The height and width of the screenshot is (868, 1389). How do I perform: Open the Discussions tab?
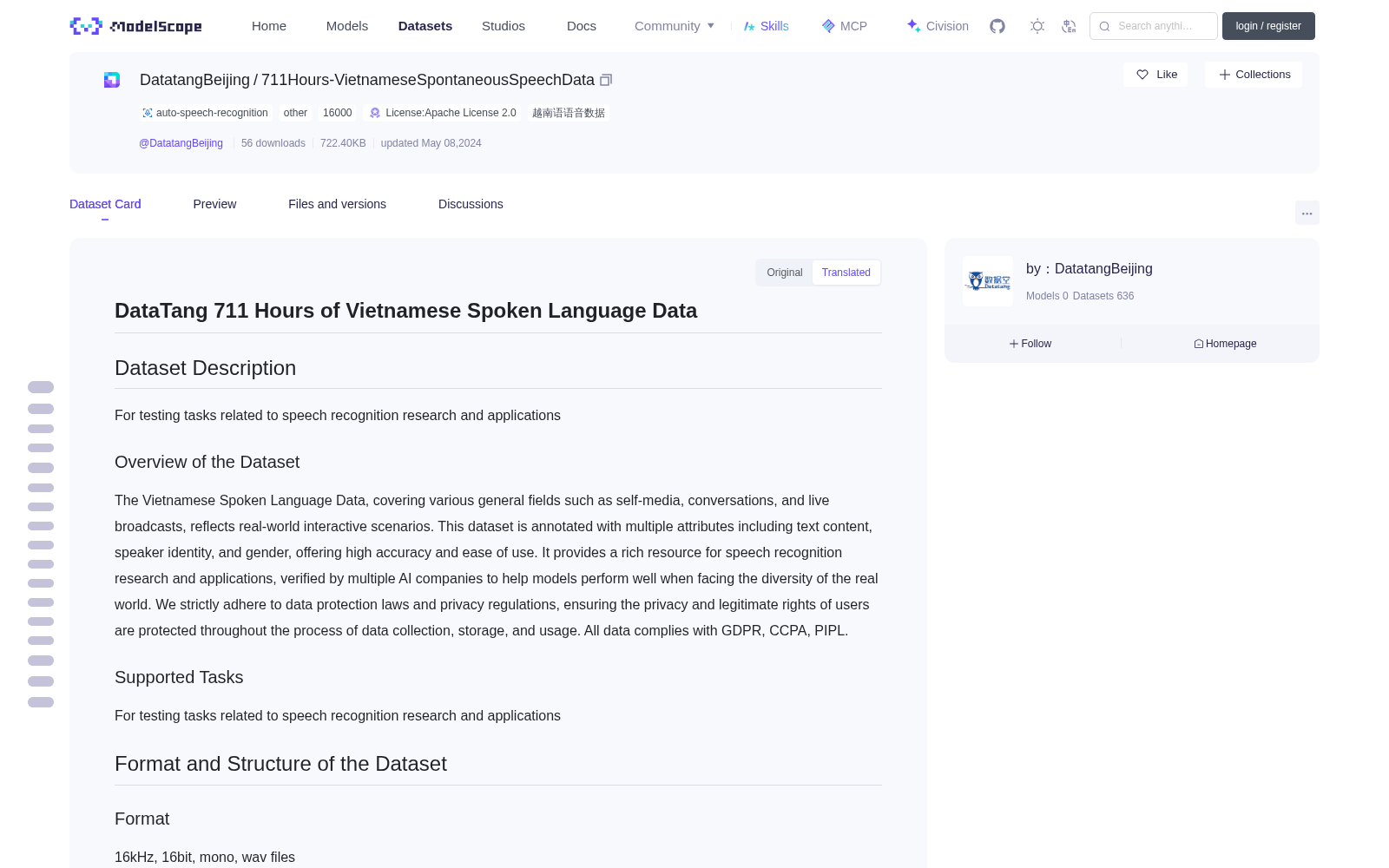point(471,204)
